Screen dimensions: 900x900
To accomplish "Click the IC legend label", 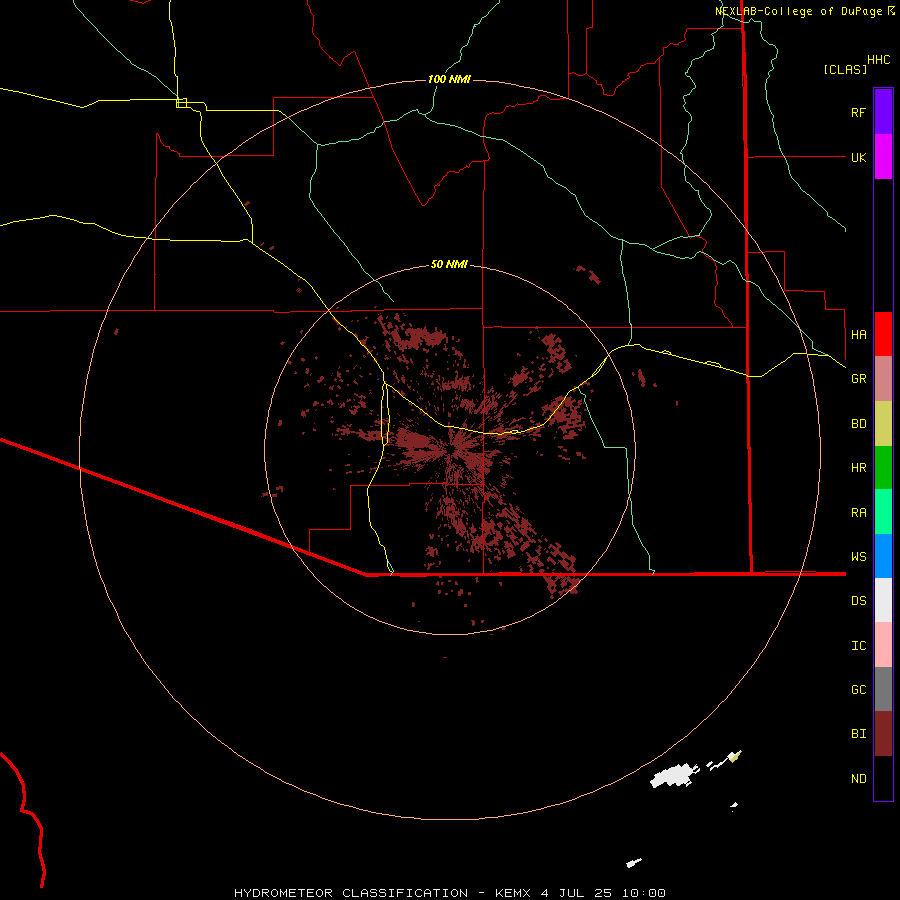I will pyautogui.click(x=858, y=646).
